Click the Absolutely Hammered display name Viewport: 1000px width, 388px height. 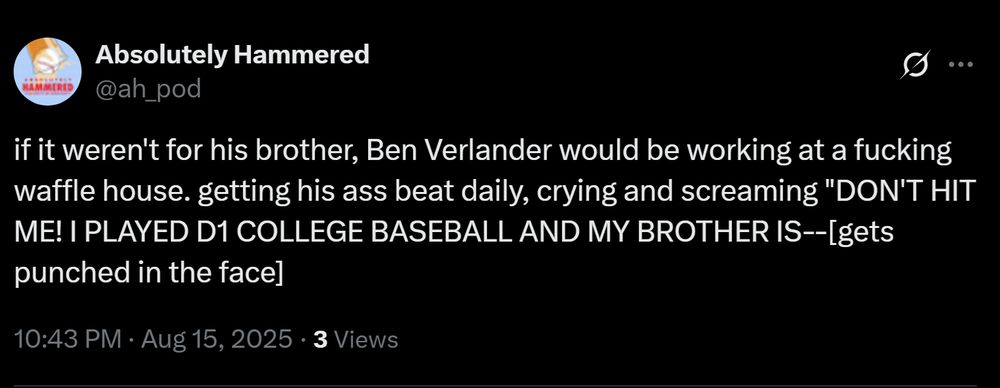coord(232,56)
